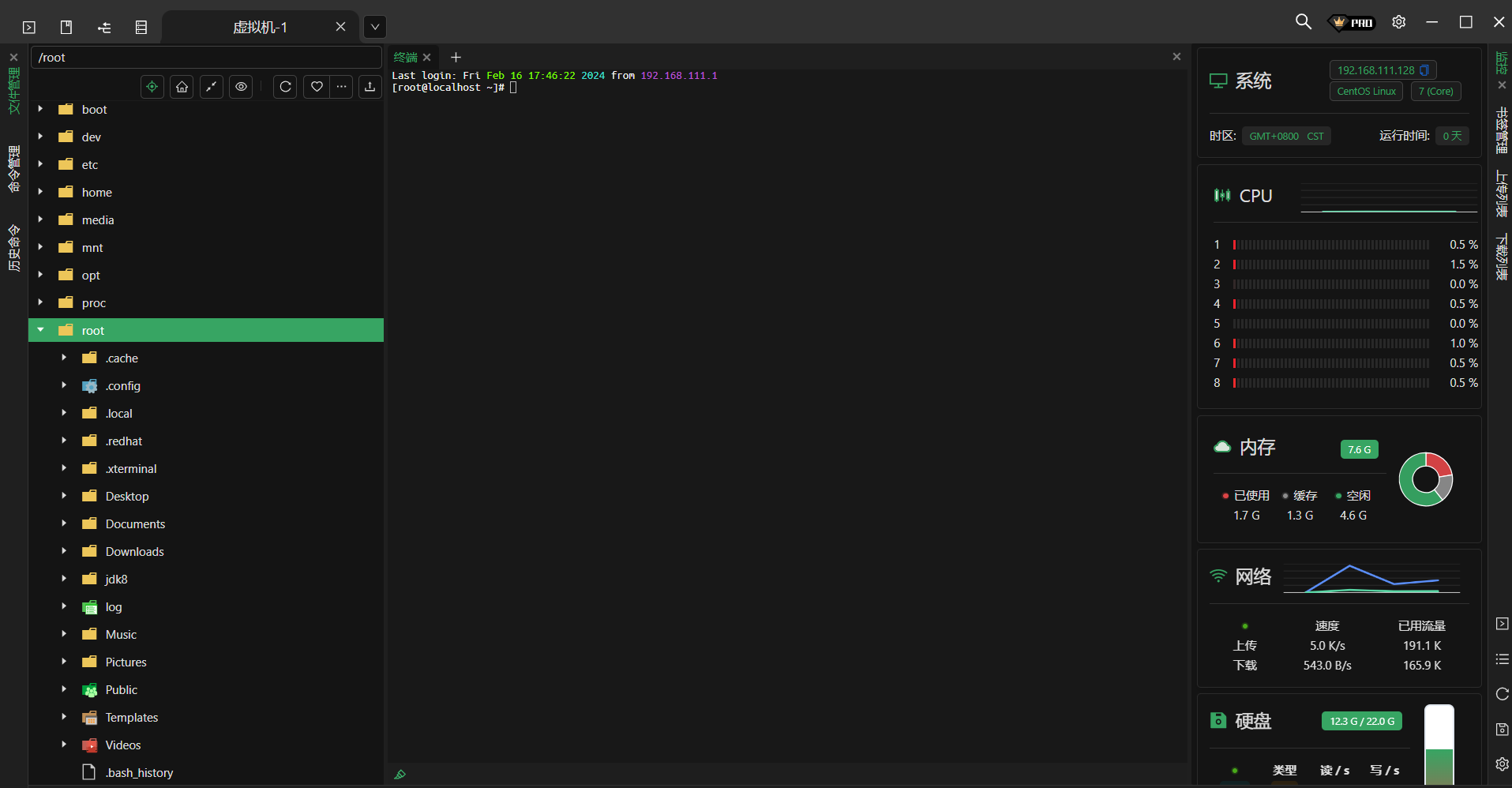Viewport: 1512px width, 788px height.
Task: Refresh the file listing
Action: pos(285,87)
